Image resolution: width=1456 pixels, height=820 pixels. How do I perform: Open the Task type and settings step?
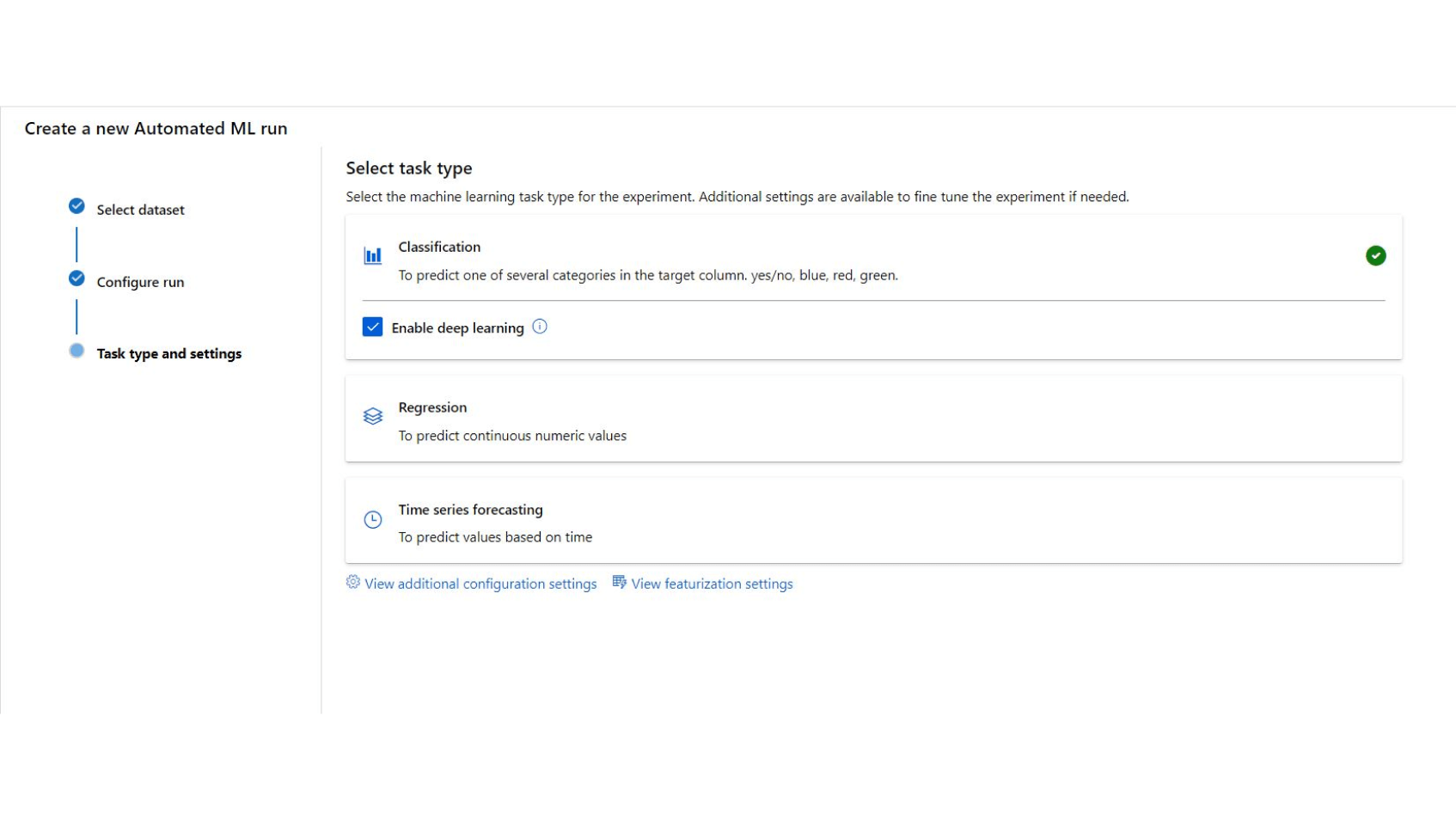click(x=168, y=353)
